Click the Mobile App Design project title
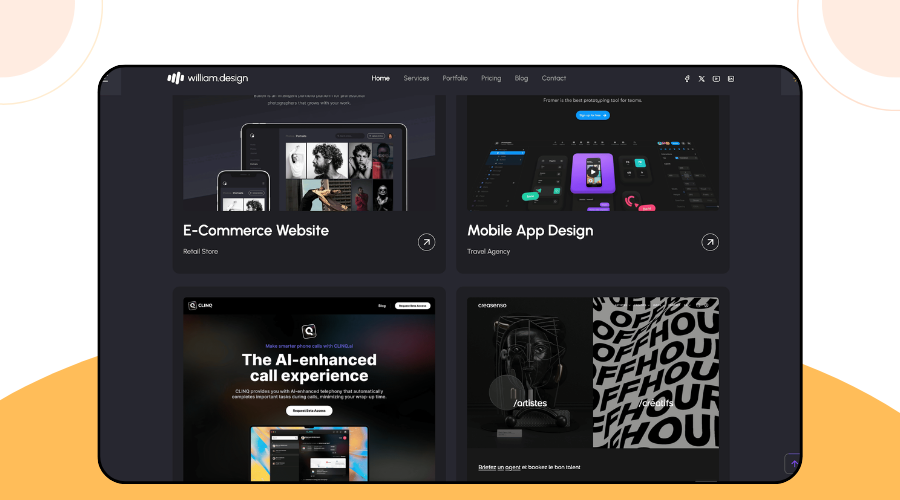Image resolution: width=900 pixels, height=500 pixels. click(x=530, y=231)
